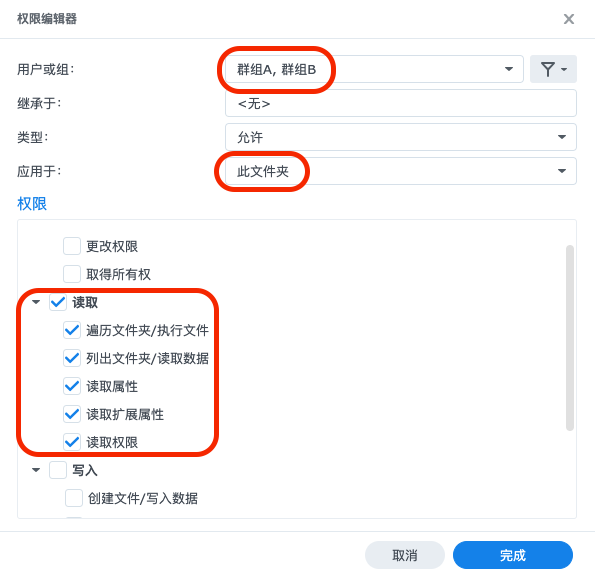
Task: Open the 类型 允许 dropdown
Action: 401,137
